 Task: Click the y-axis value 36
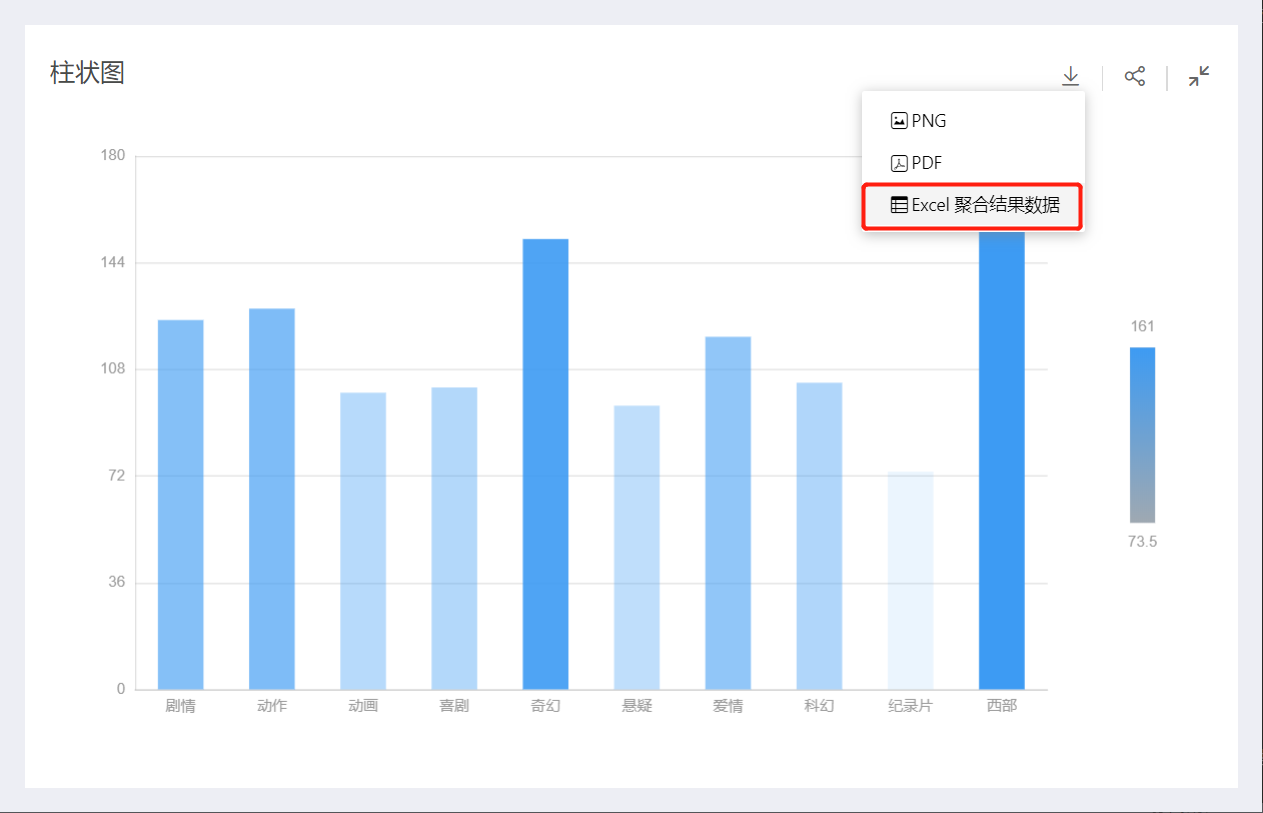click(117, 582)
